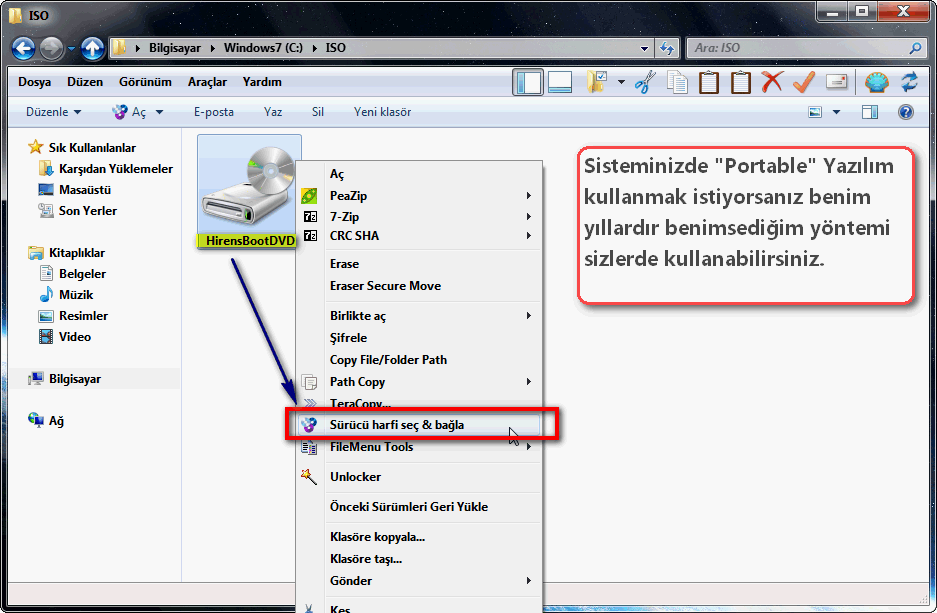
Task: Click the envelope card toolbar icon
Action: [x=837, y=82]
